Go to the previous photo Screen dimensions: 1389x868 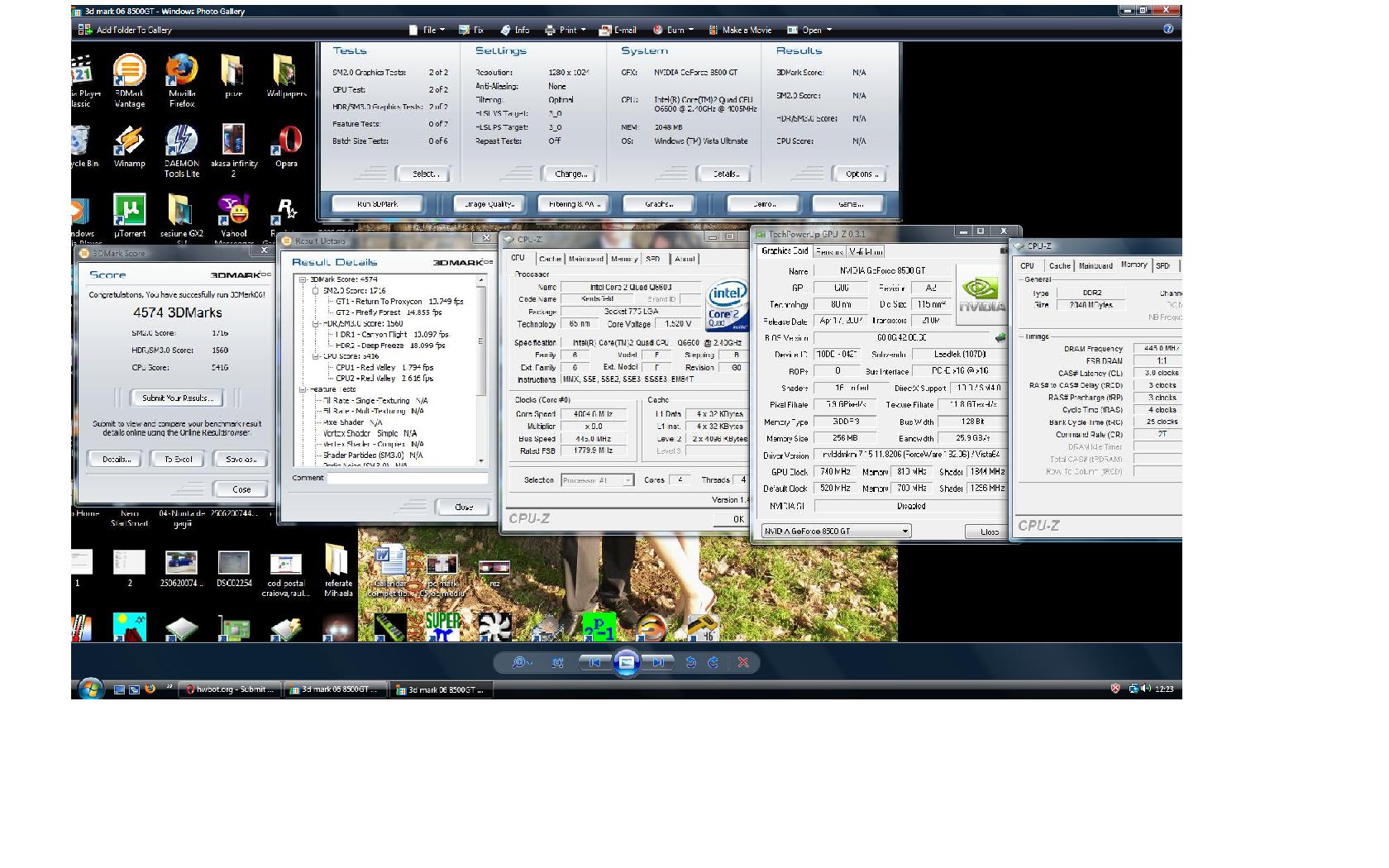tap(594, 662)
